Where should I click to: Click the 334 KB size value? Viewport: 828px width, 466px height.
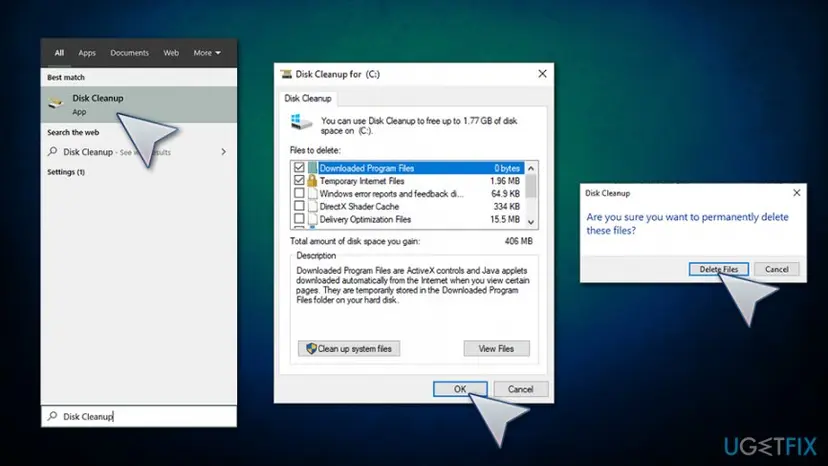click(x=506, y=206)
